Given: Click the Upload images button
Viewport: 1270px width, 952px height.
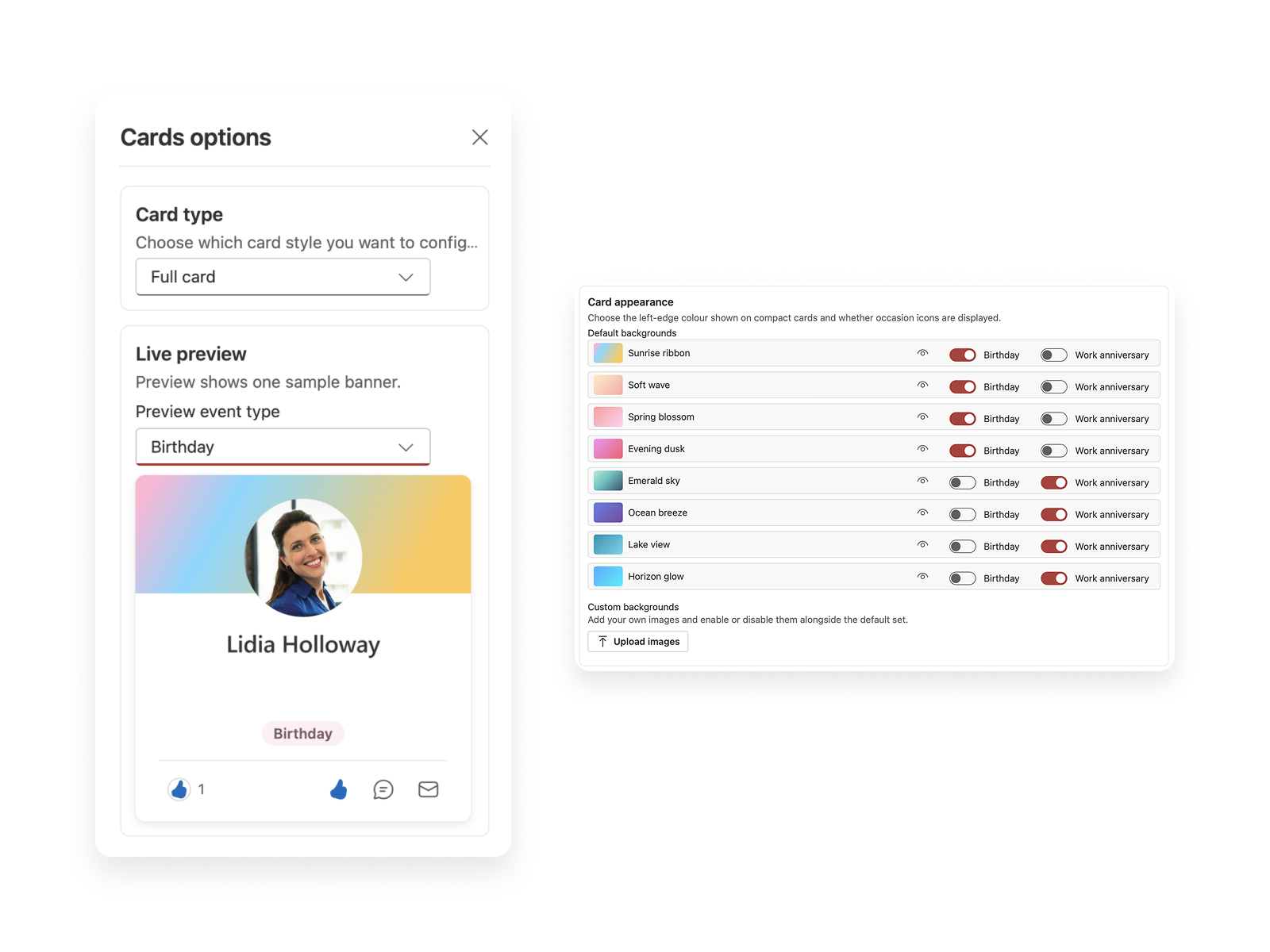Looking at the screenshot, I should (638, 642).
